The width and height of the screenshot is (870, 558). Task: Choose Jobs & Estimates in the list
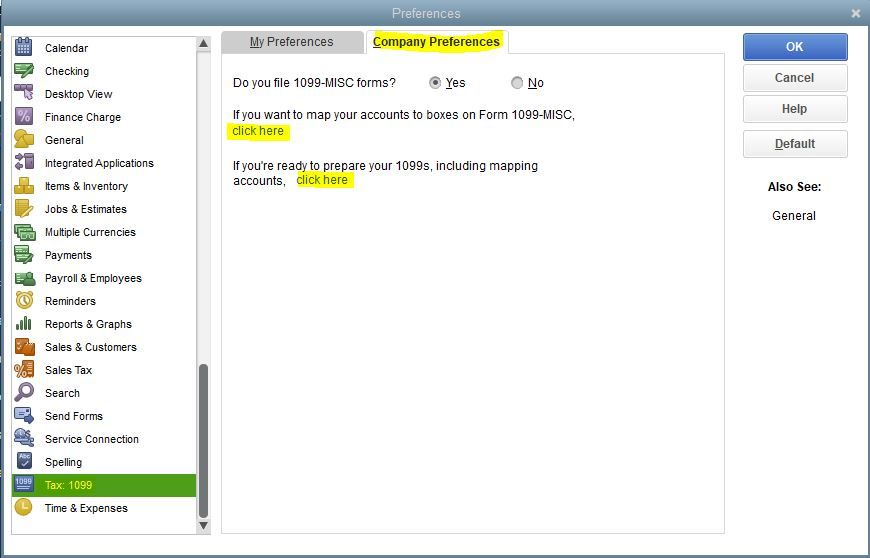point(104,209)
